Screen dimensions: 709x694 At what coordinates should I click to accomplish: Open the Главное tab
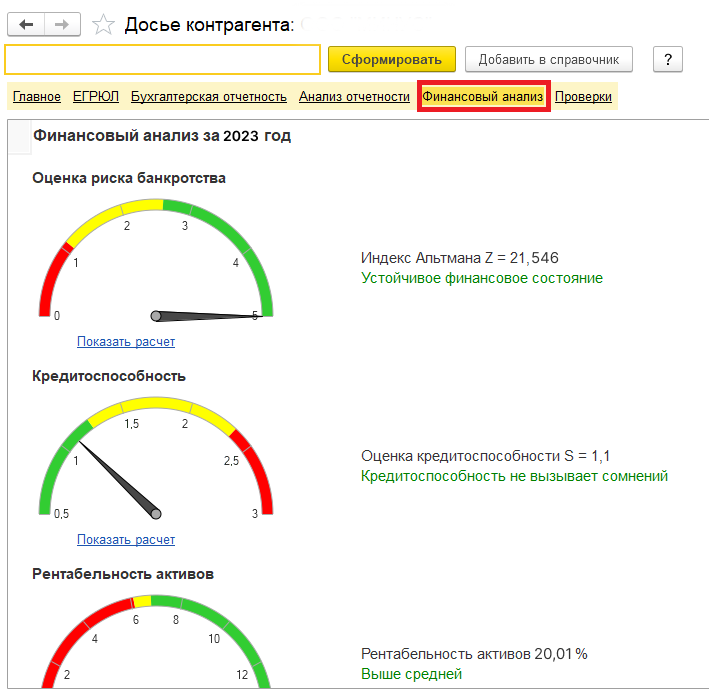tap(37, 96)
